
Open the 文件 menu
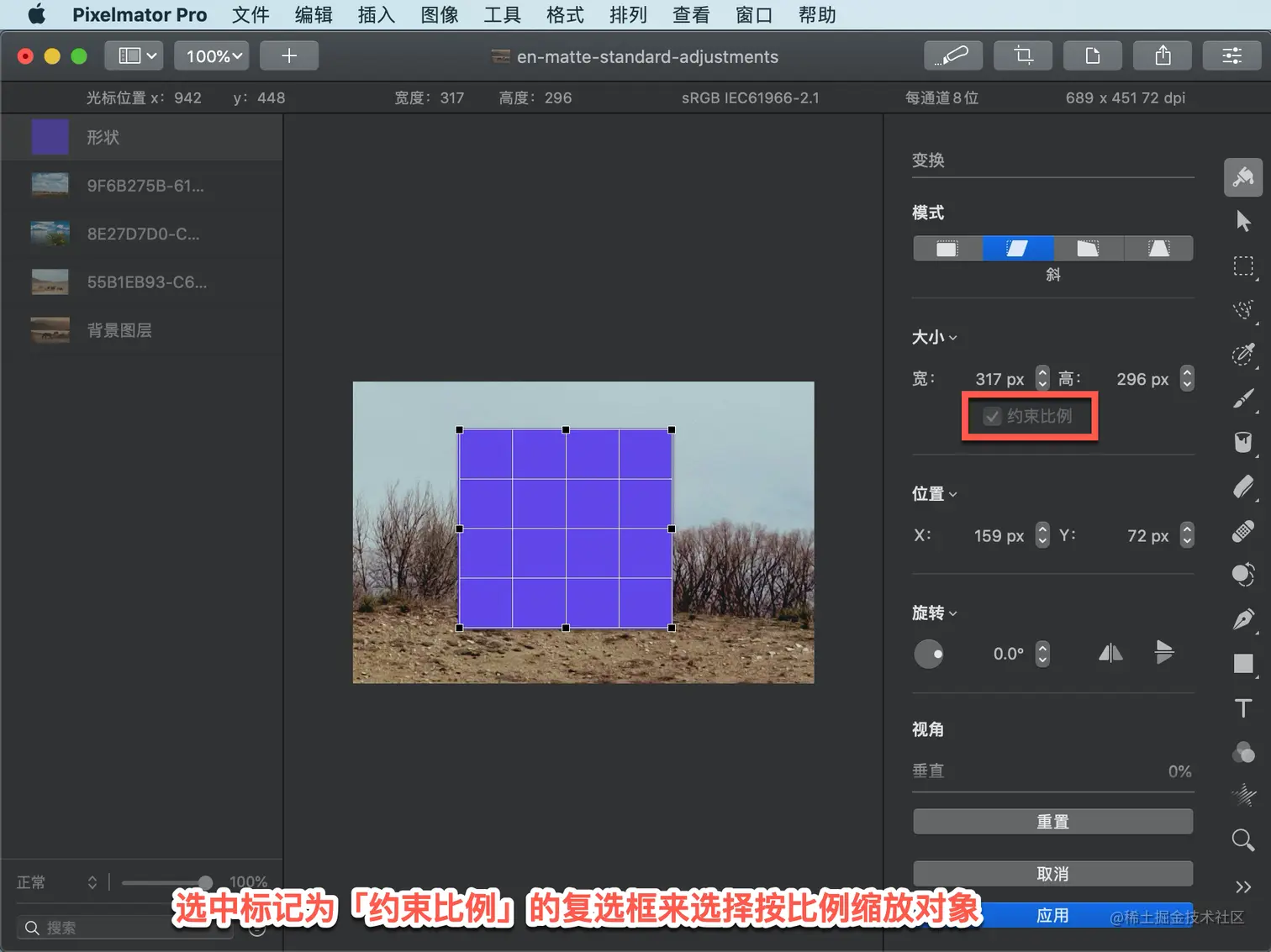point(251,15)
